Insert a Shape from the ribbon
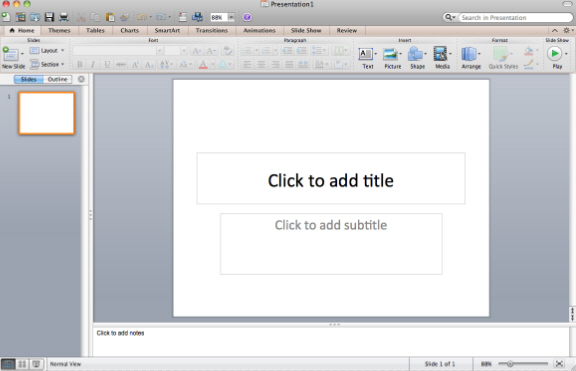576x371 pixels. click(415, 54)
